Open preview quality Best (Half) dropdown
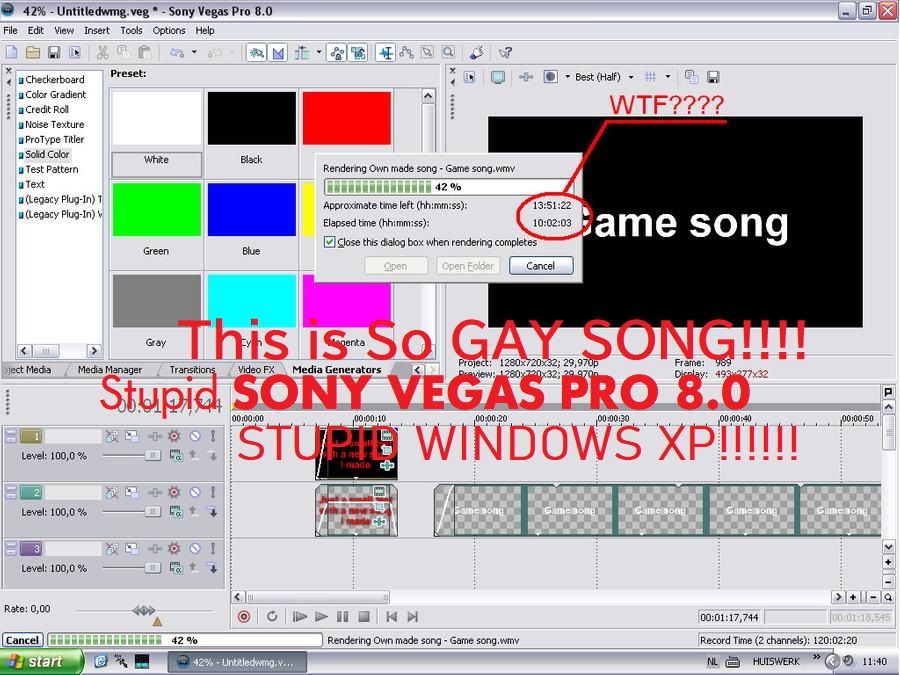The height and width of the screenshot is (675, 900). click(x=631, y=77)
